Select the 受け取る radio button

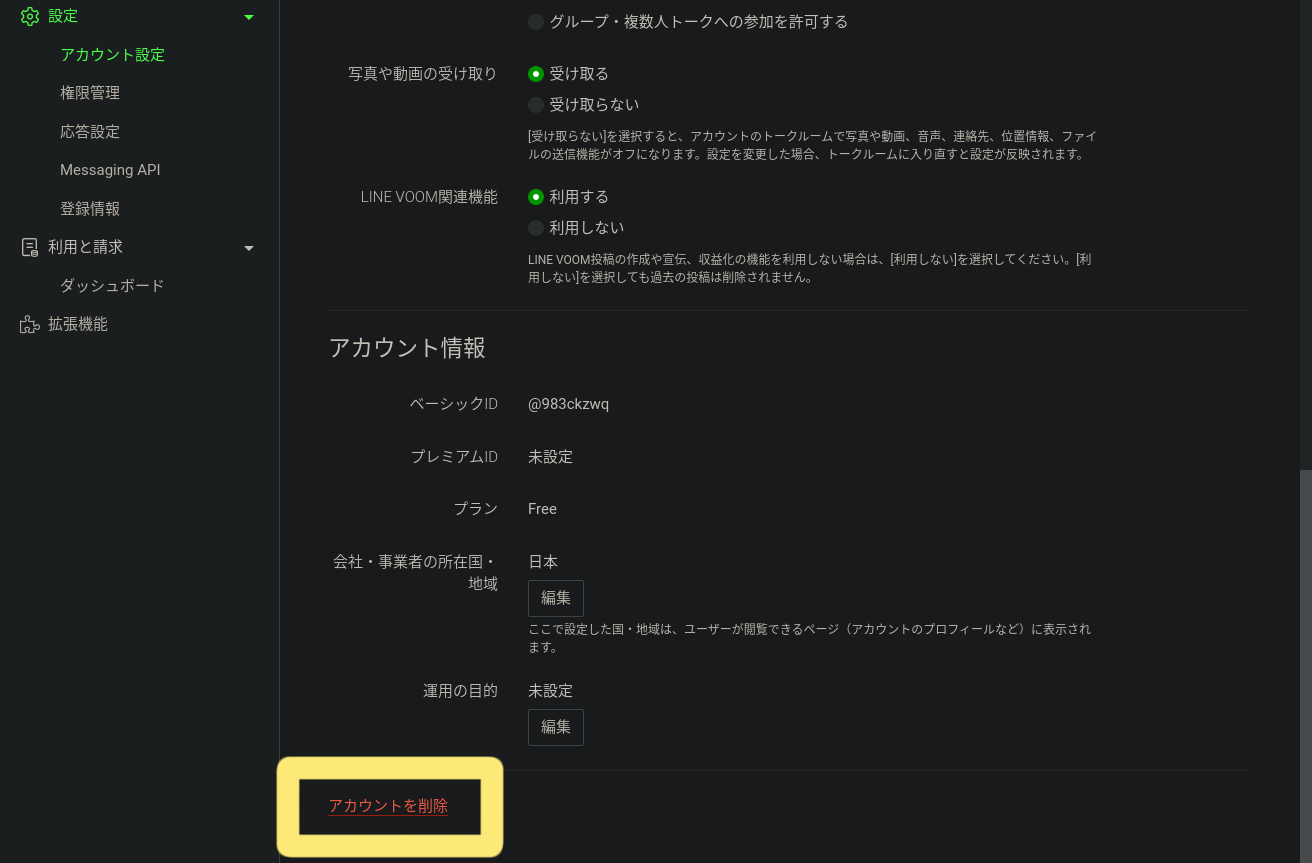point(536,72)
